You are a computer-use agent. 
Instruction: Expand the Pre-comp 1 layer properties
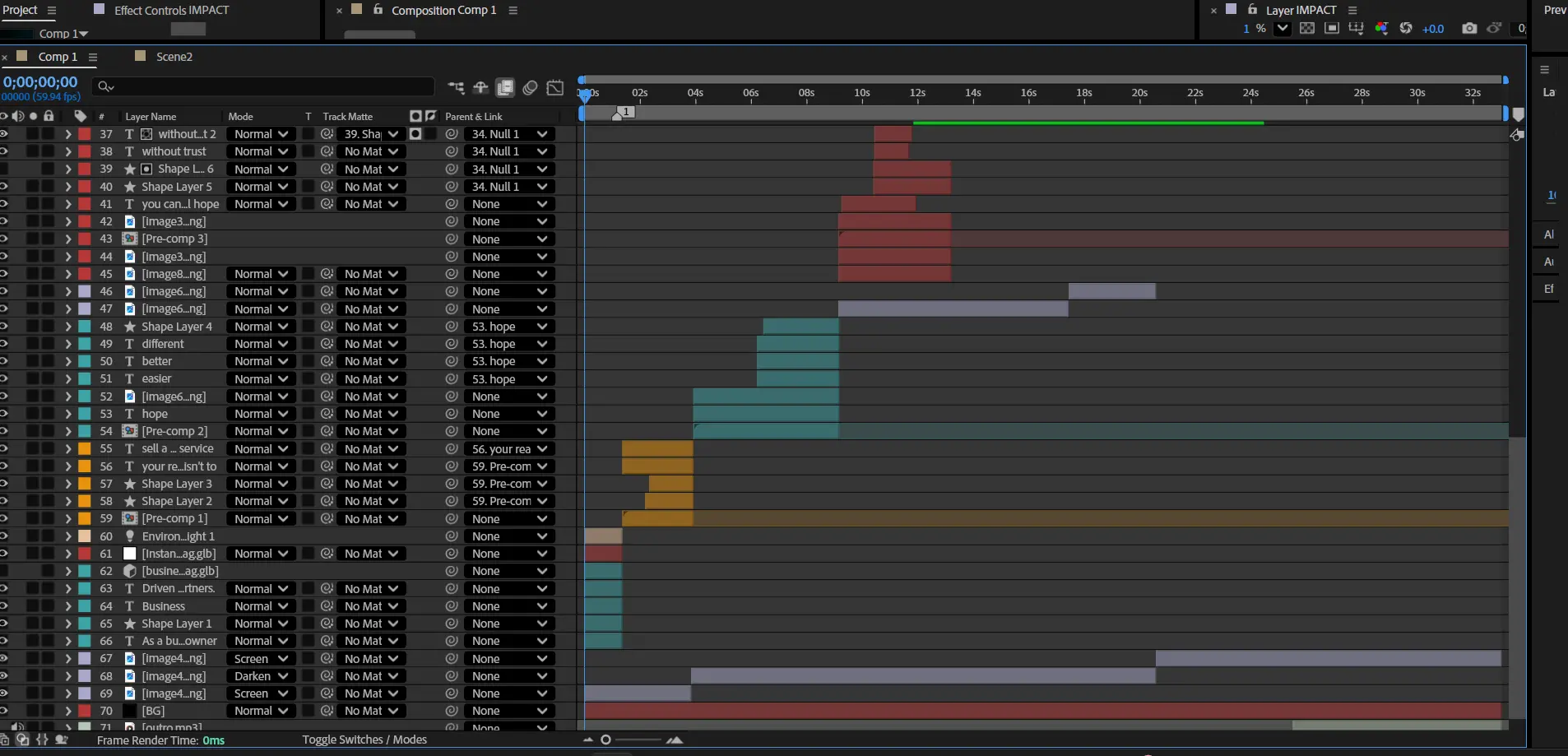pyautogui.click(x=68, y=519)
